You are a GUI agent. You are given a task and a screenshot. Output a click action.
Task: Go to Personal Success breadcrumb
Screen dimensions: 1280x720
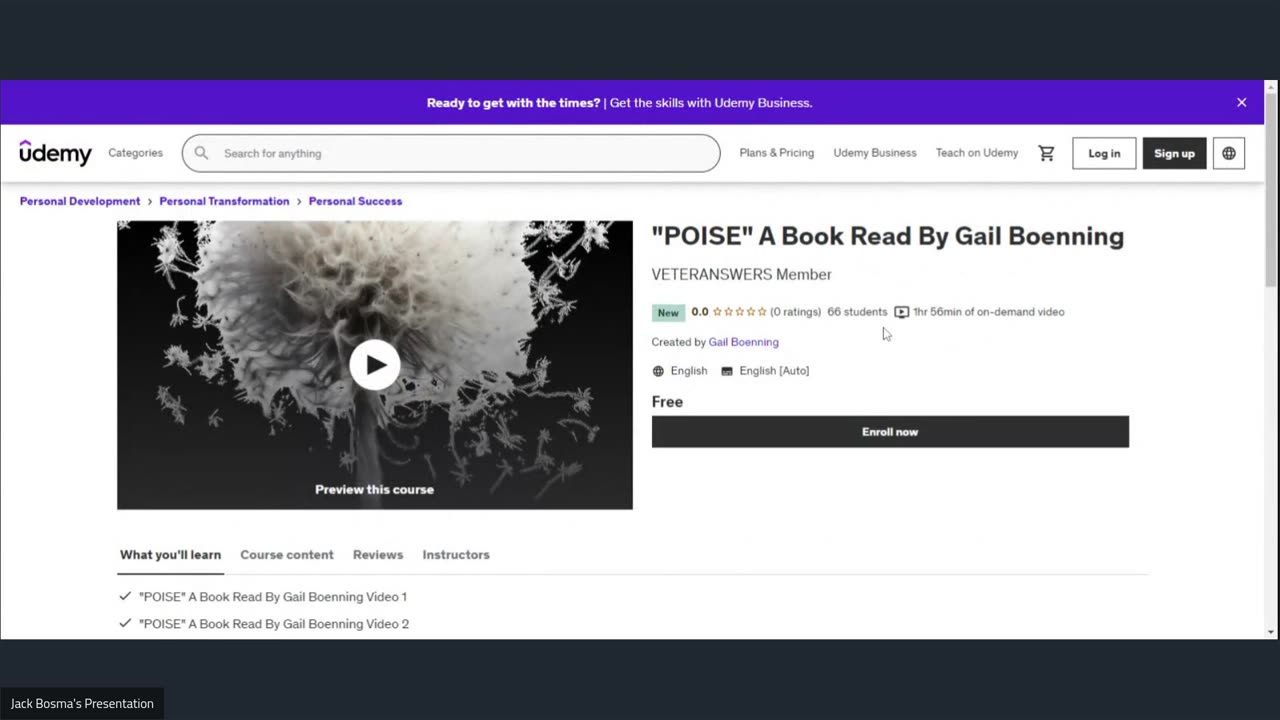[355, 201]
